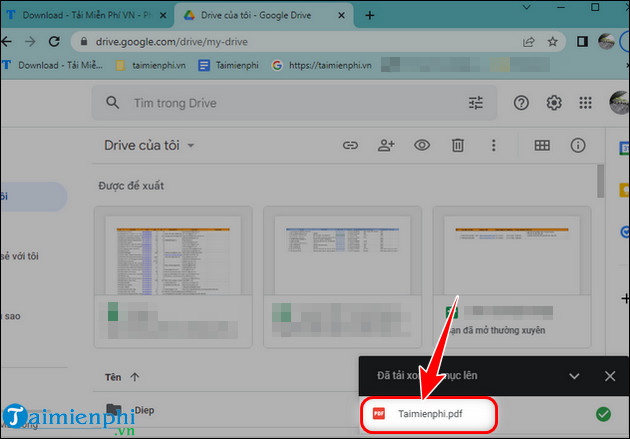Open Drive search filter options
Viewport: 630px width, 439px height.
click(x=476, y=103)
